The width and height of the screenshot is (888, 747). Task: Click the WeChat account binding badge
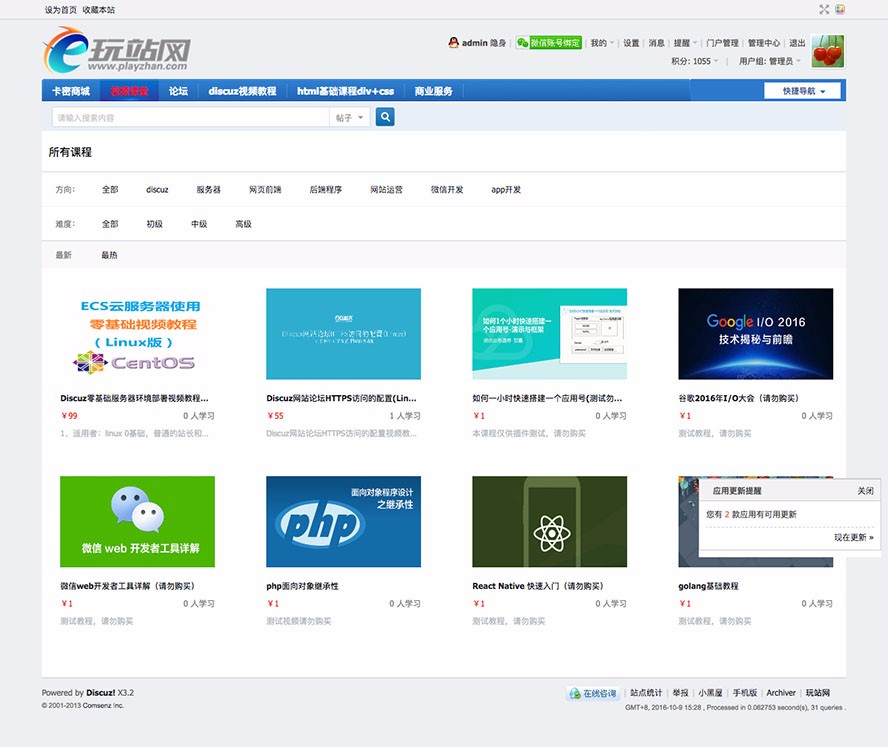549,42
